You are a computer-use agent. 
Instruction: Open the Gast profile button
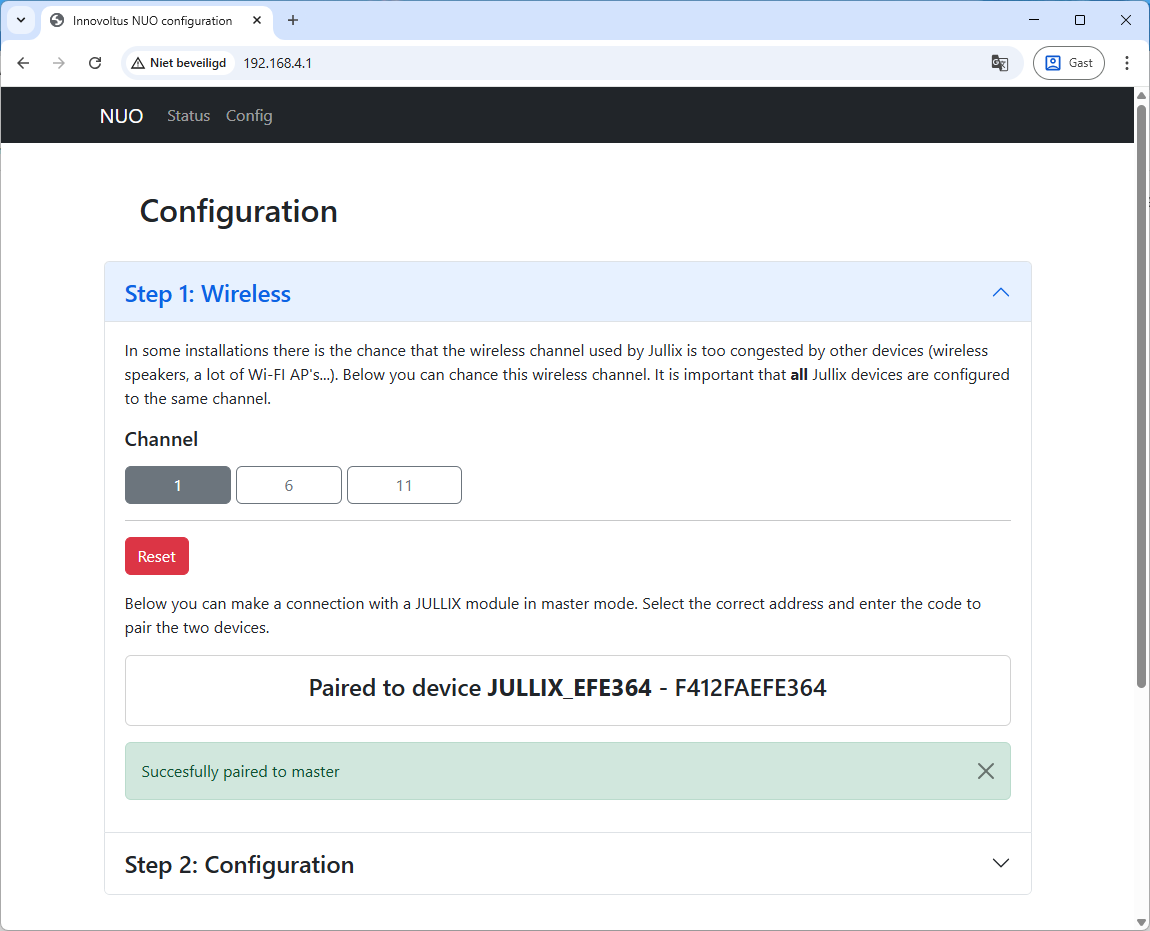tap(1069, 63)
